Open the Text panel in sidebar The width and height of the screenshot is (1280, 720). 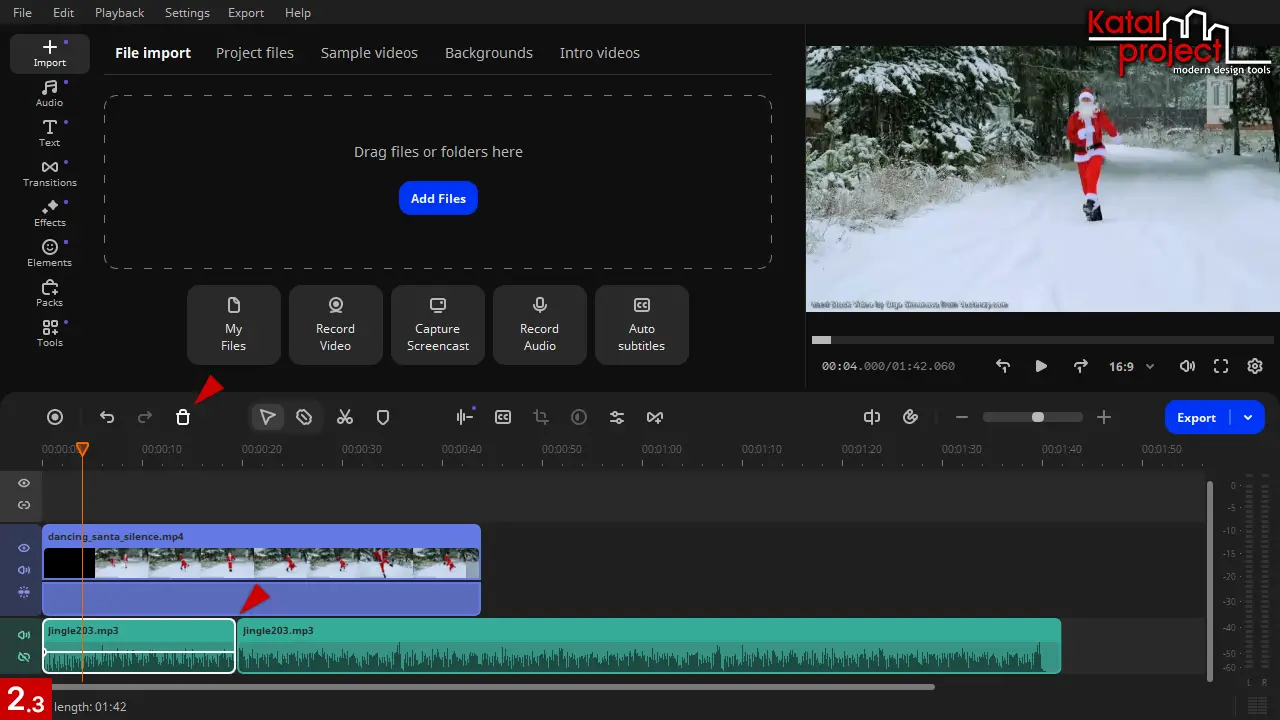[49, 133]
